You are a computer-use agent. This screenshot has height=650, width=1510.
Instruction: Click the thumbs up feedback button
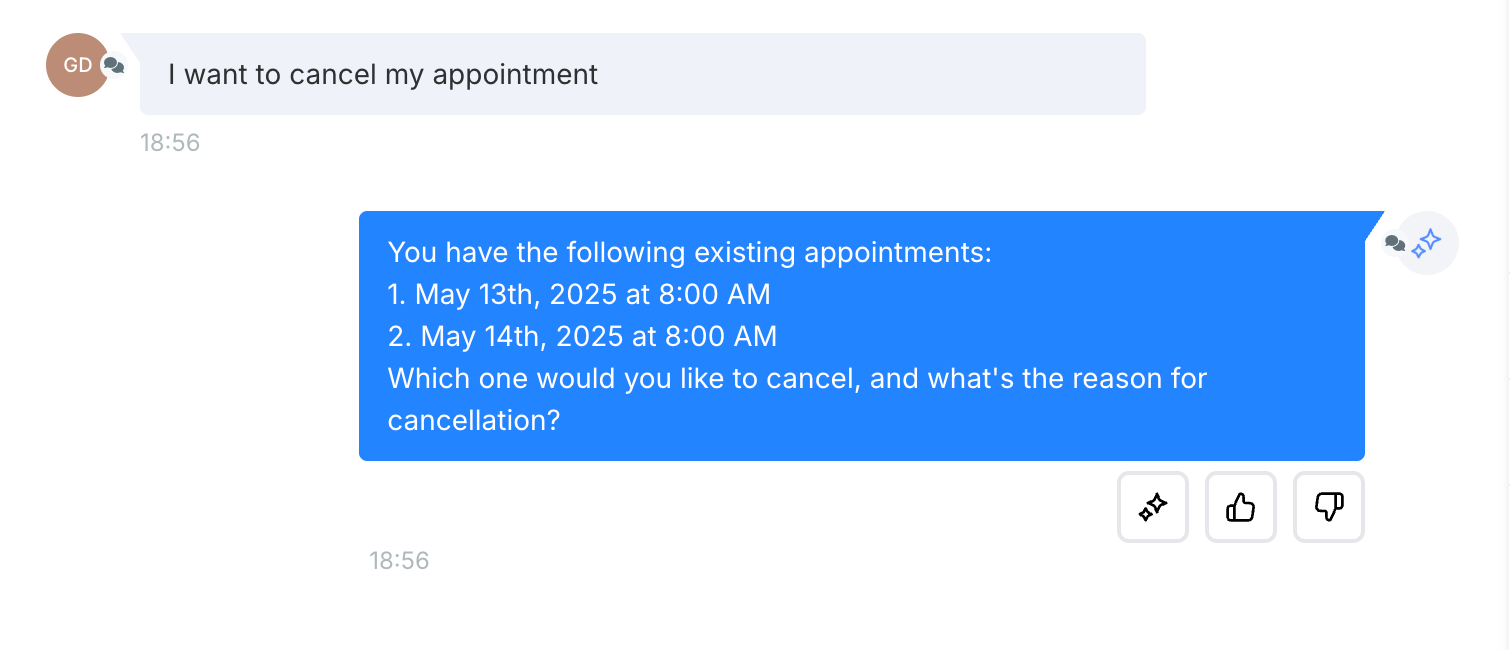pos(1240,507)
